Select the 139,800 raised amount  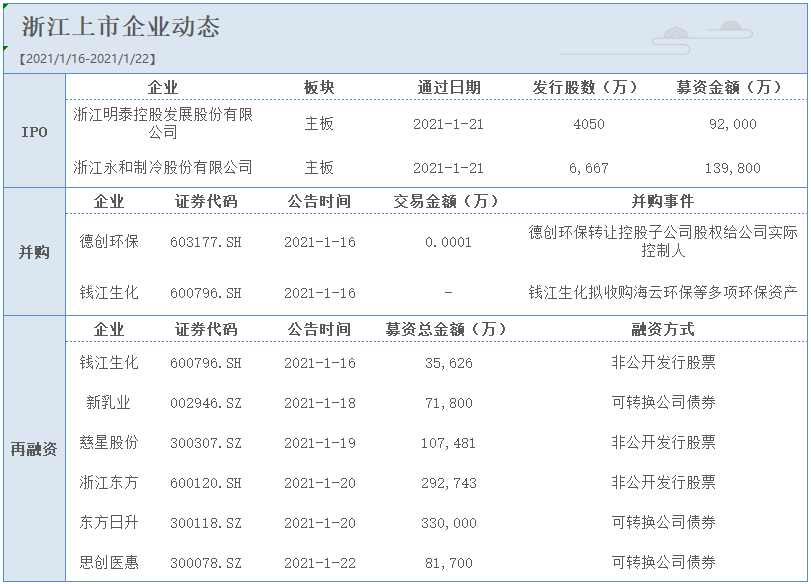[732, 168]
